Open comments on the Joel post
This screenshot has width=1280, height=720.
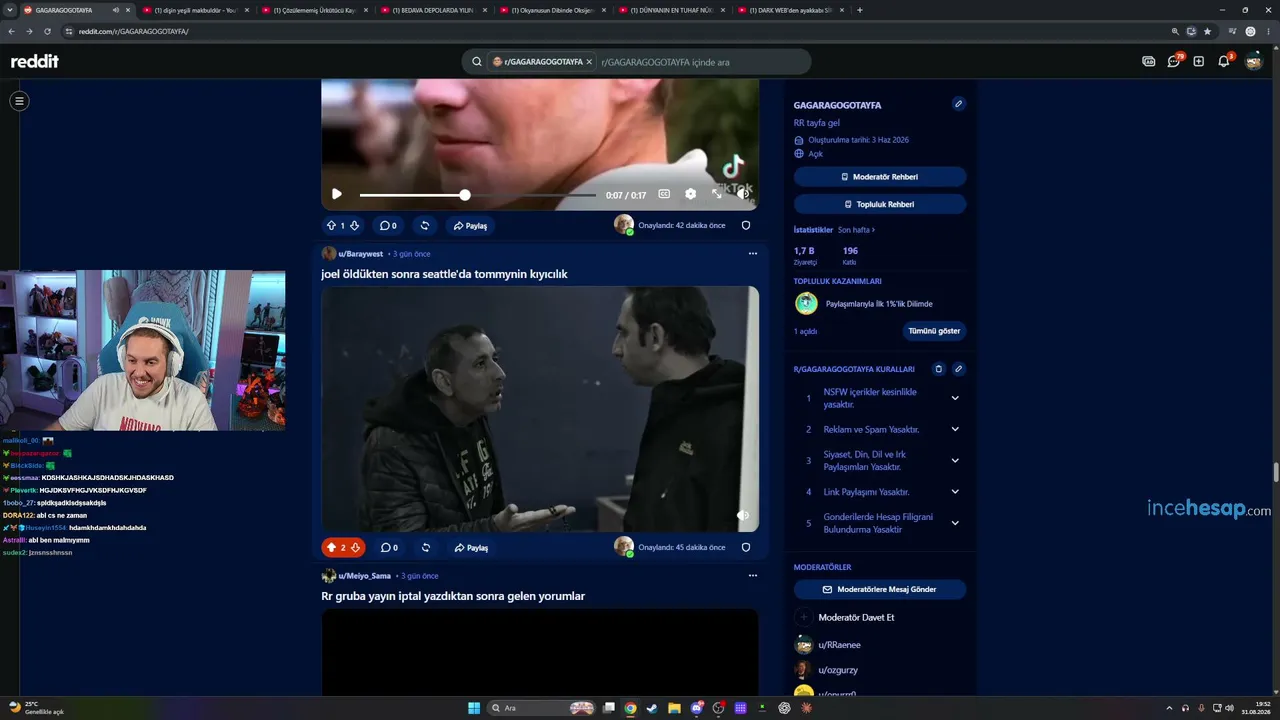[389, 548]
